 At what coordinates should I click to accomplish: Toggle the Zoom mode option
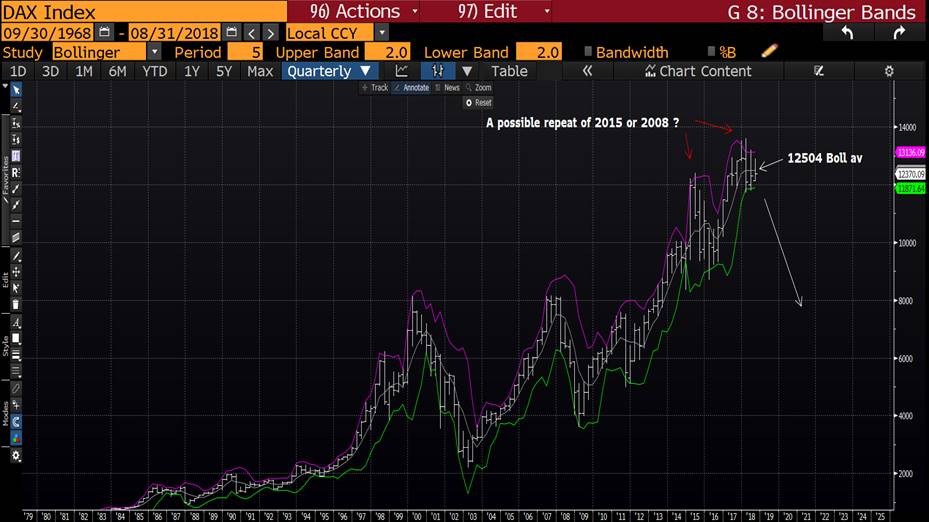pyautogui.click(x=479, y=88)
